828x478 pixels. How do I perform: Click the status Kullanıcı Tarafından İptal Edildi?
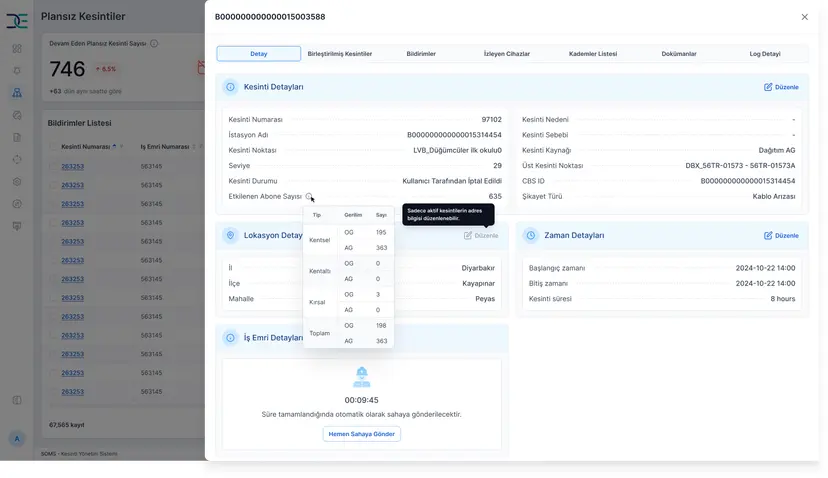point(452,181)
